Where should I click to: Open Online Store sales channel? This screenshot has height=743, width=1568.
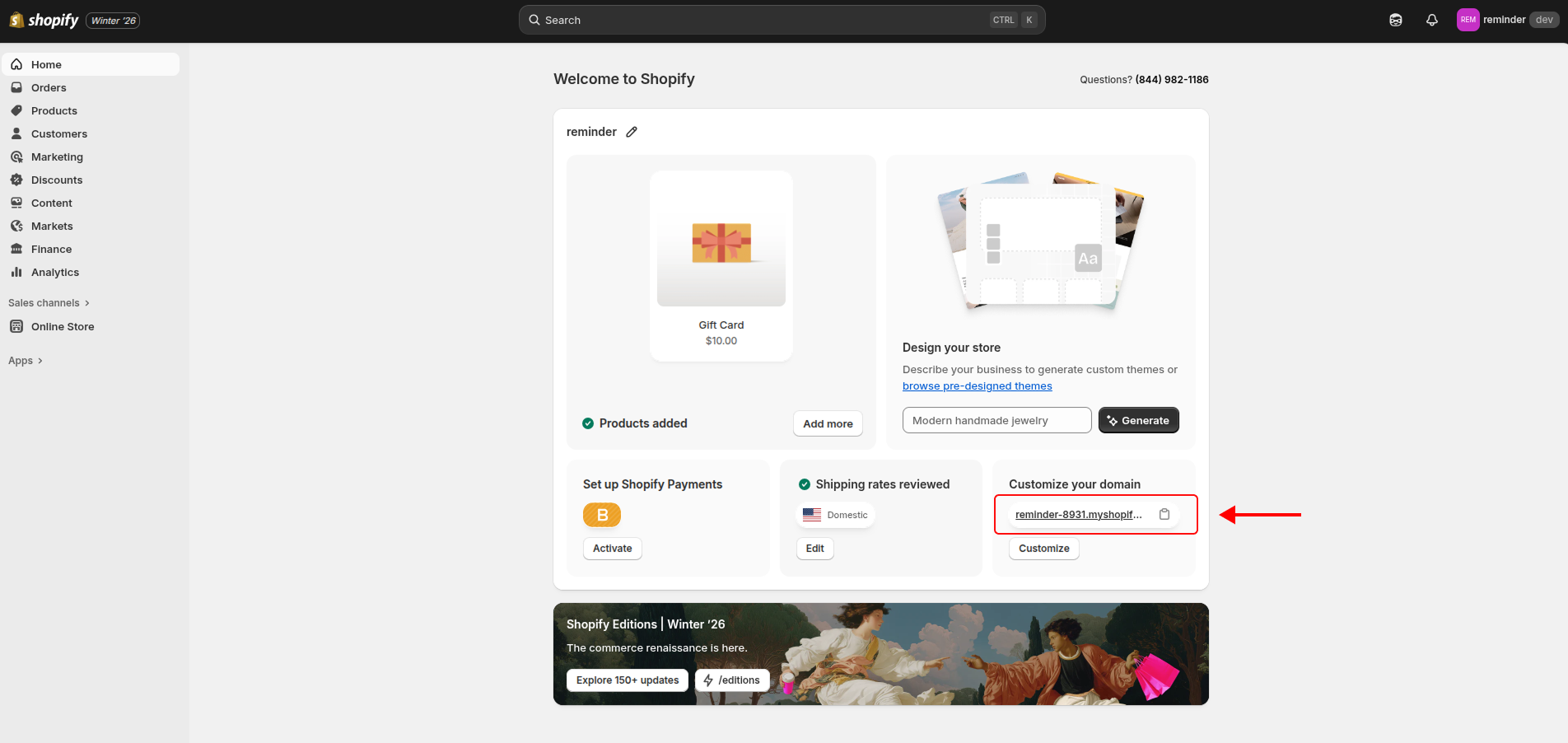pos(63,326)
